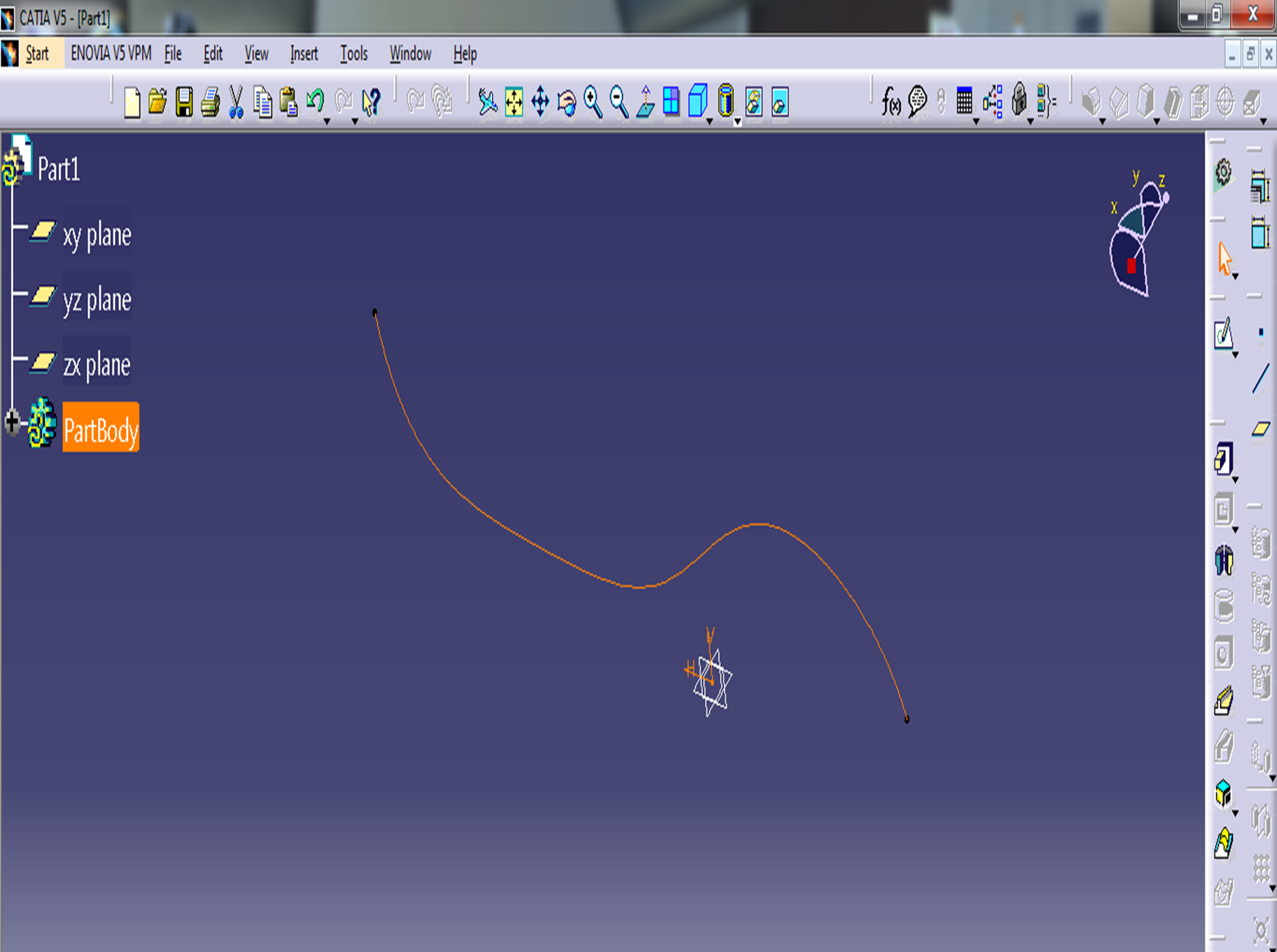
Task: Open the Insert menu
Action: point(303,54)
